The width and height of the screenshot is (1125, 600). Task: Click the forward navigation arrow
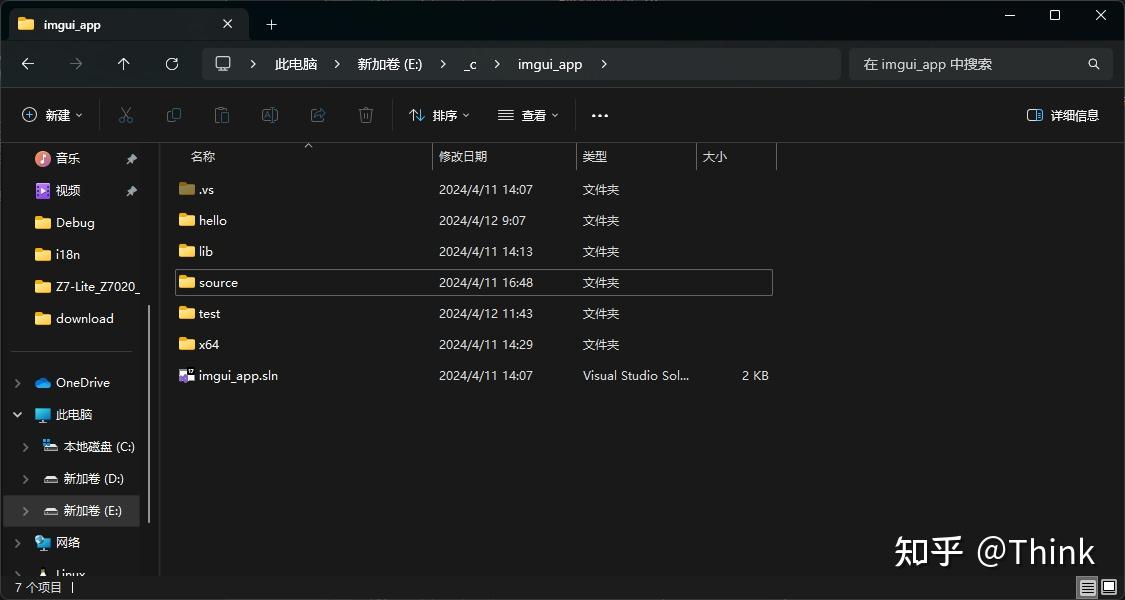click(x=75, y=64)
